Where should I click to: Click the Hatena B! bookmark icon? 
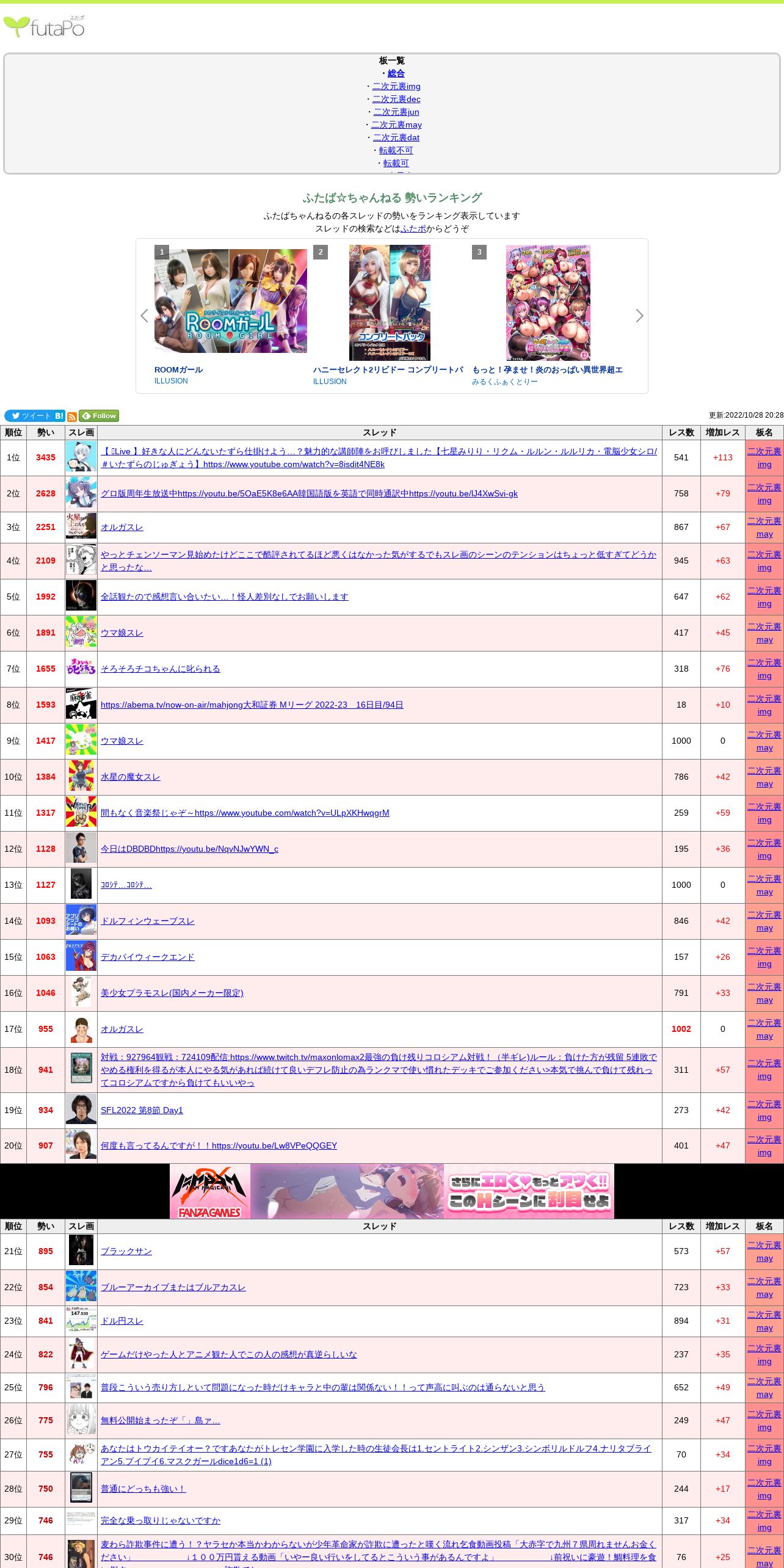click(59, 416)
